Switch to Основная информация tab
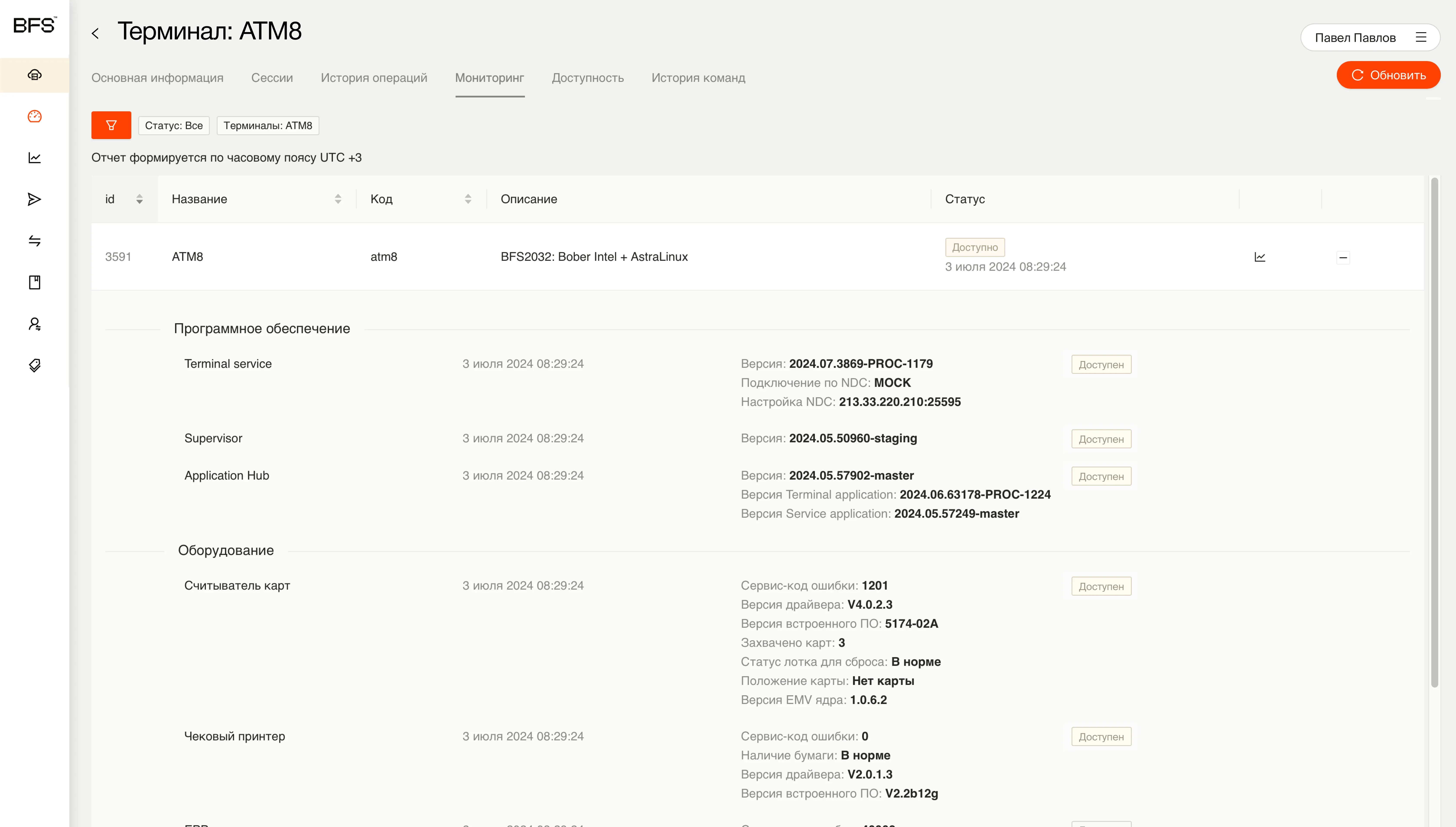Image resolution: width=1456 pixels, height=827 pixels. [x=157, y=78]
